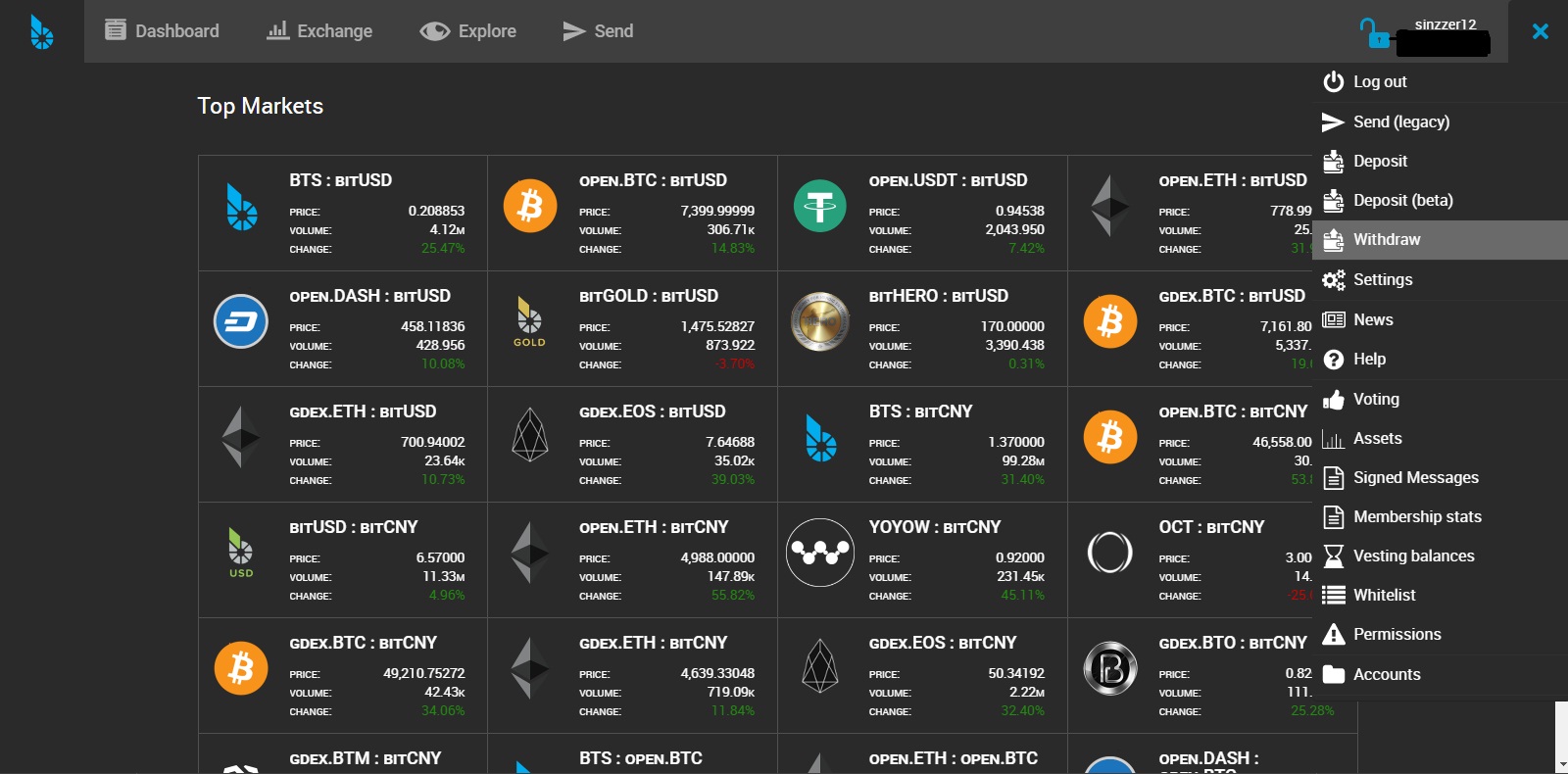Click the Ethereum logo for OPEN.ETH : bitUSD

click(x=1110, y=206)
